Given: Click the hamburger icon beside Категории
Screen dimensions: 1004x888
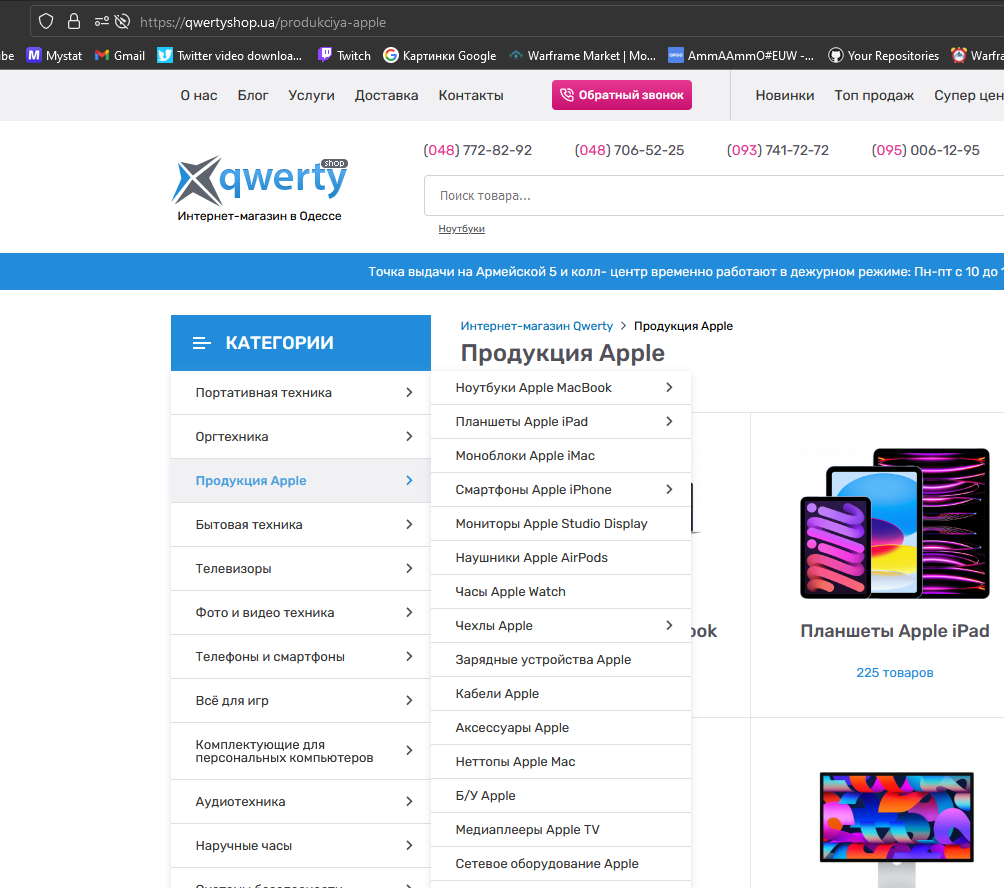Looking at the screenshot, I should 201,343.
